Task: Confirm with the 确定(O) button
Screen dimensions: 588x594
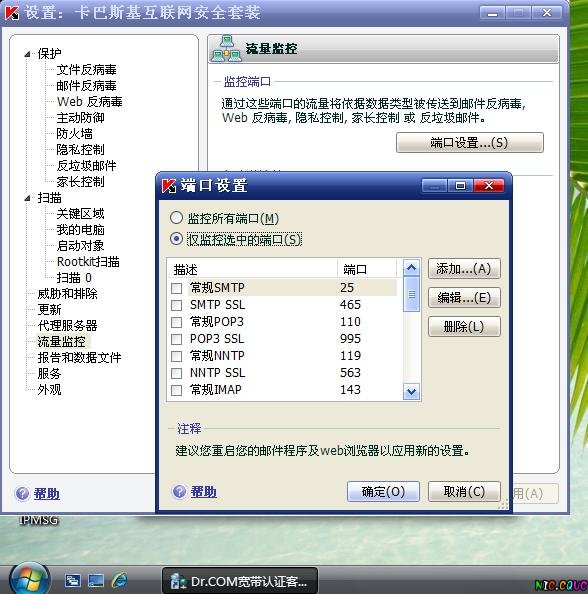Action: [383, 492]
